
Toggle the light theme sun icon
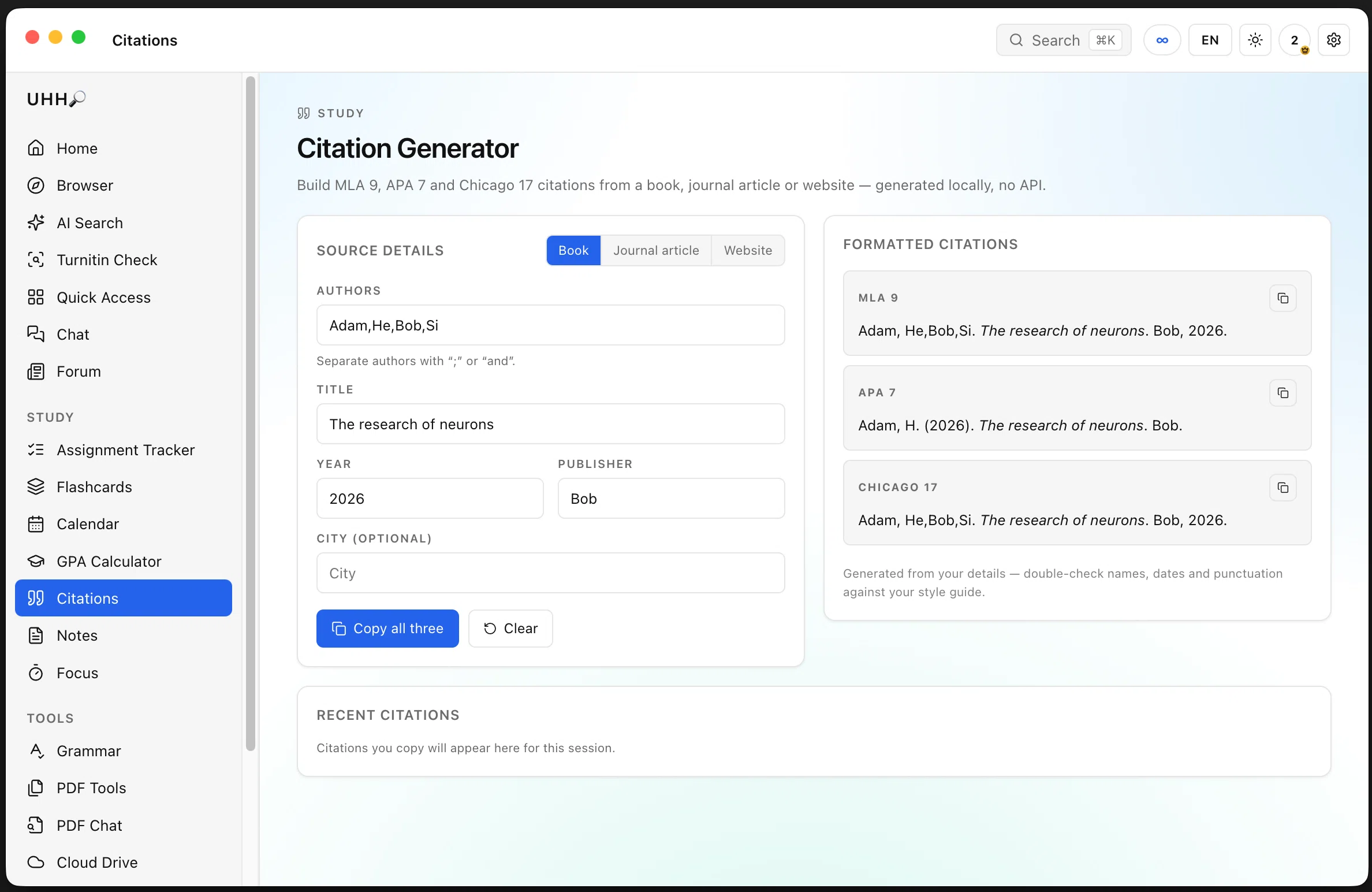coord(1255,40)
